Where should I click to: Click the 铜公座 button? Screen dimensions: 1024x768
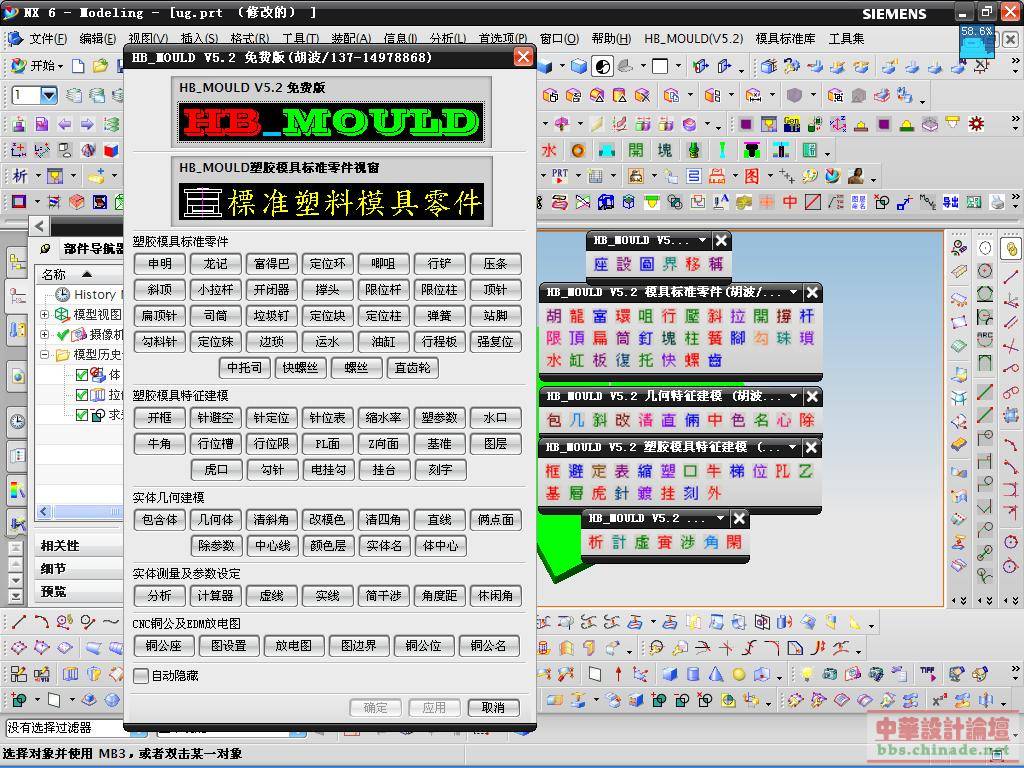pyautogui.click(x=163, y=646)
